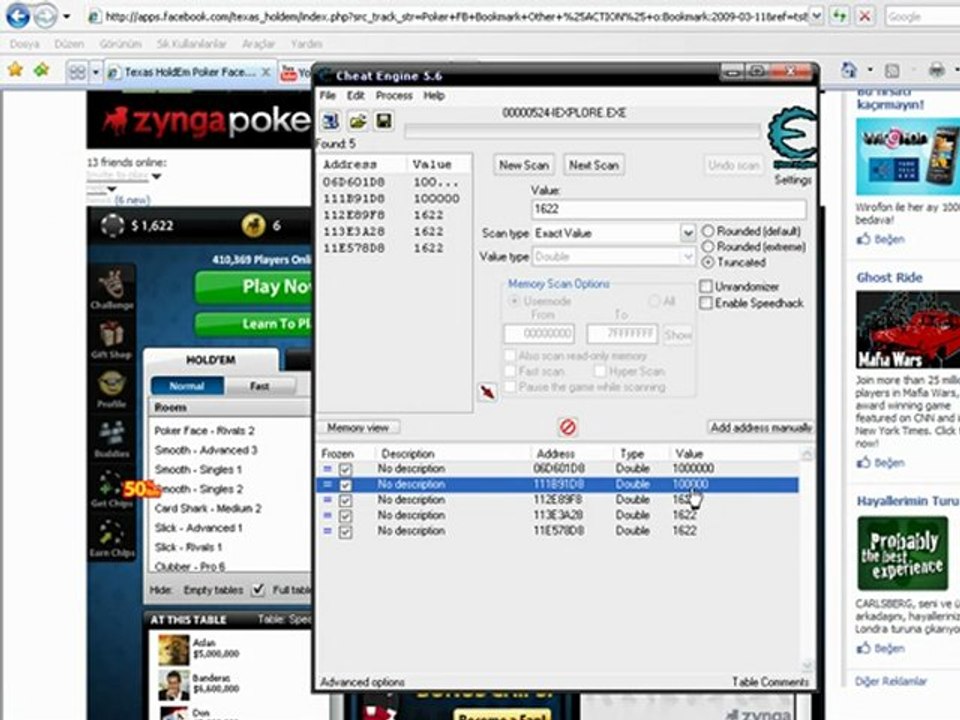
Task: Select Rounded (default) radio button
Action: 708,231
